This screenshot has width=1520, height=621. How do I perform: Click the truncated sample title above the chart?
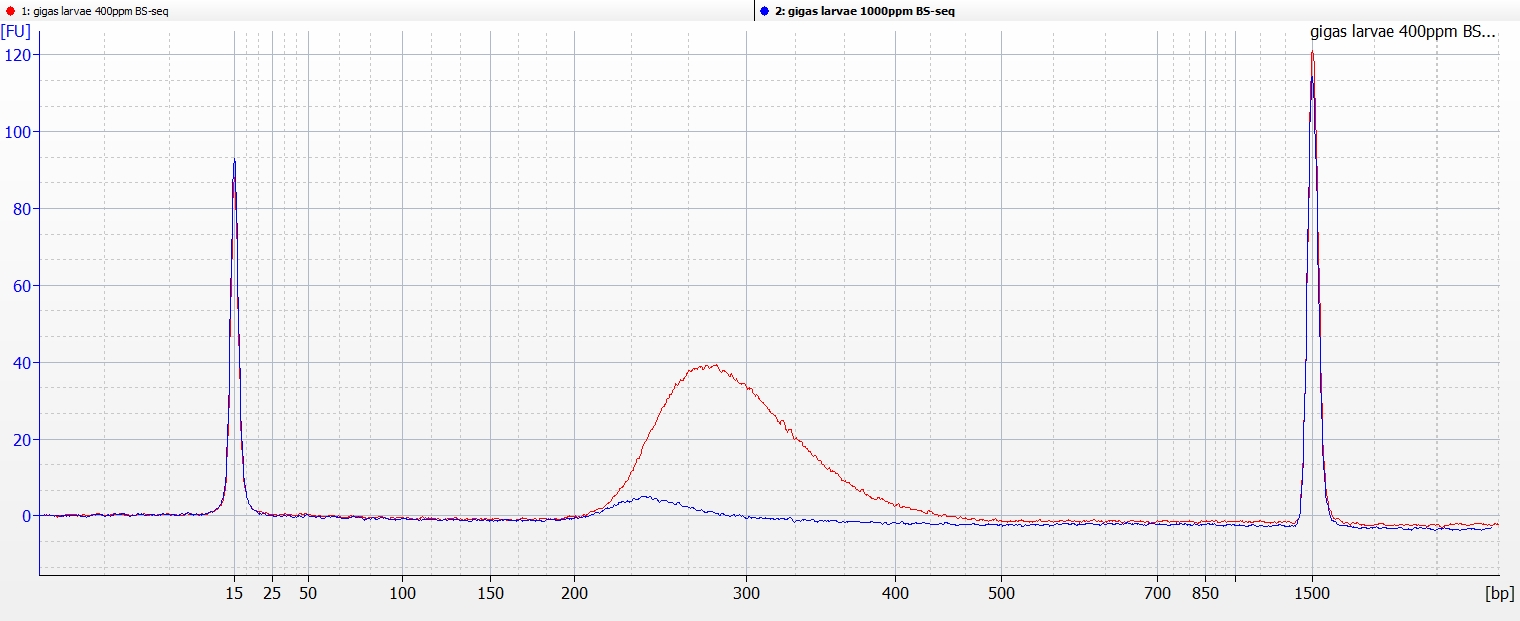coord(1402,32)
